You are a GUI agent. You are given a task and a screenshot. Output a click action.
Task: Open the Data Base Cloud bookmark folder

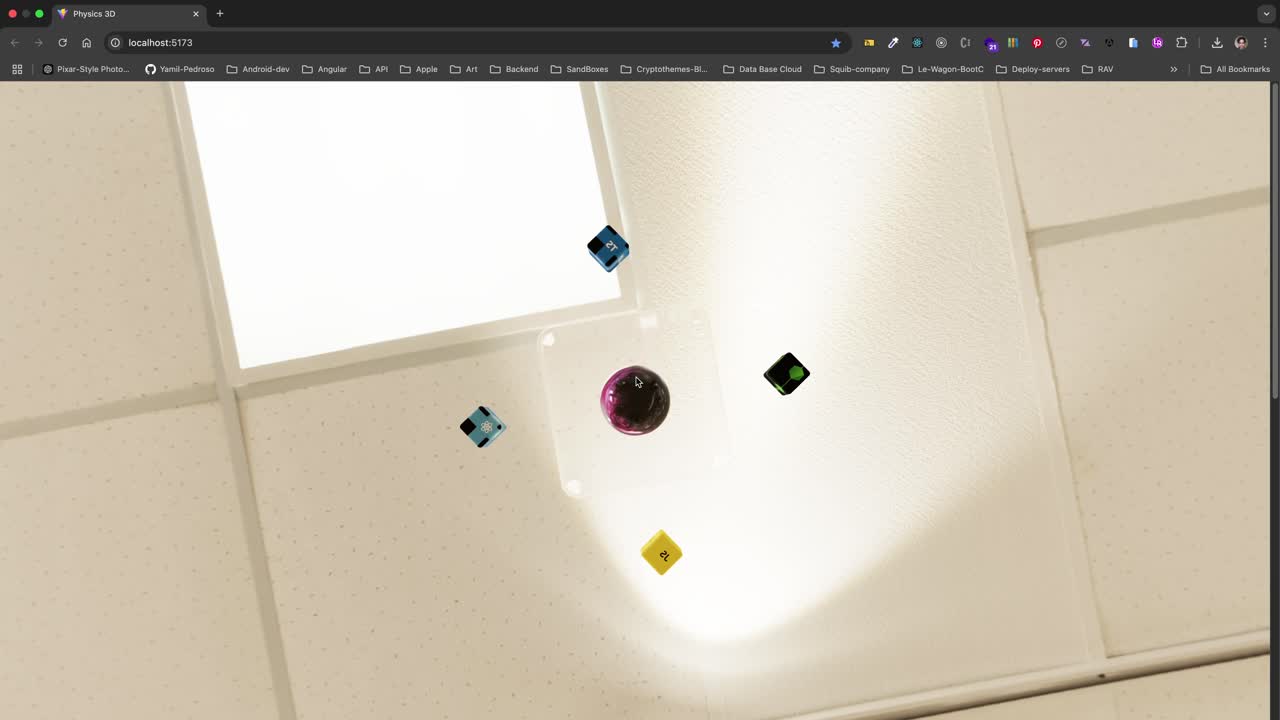coord(762,69)
